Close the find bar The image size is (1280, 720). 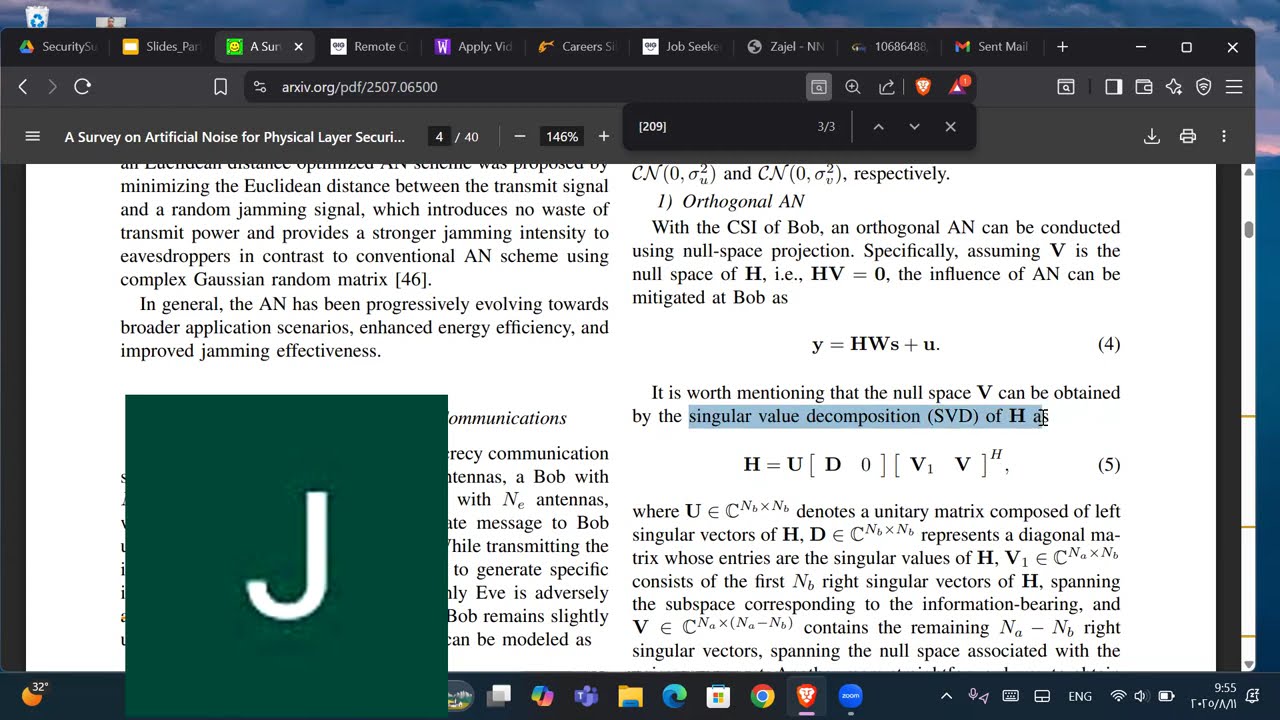click(950, 127)
